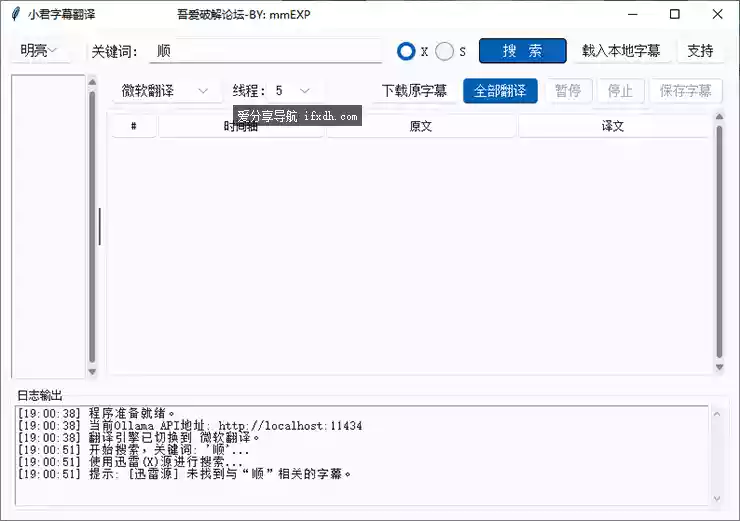Click into the 关键词 keyword input field
This screenshot has width=740, height=521.
[265, 51]
